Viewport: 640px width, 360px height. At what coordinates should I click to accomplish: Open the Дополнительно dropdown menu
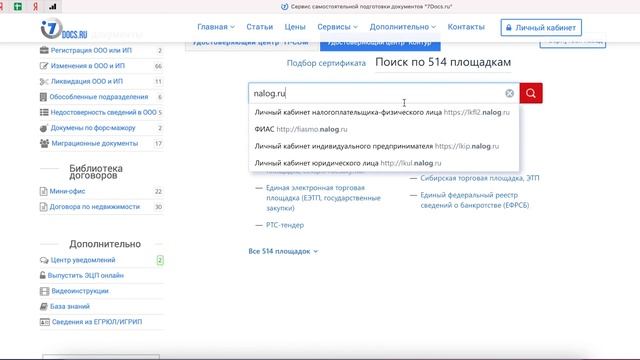402,27
